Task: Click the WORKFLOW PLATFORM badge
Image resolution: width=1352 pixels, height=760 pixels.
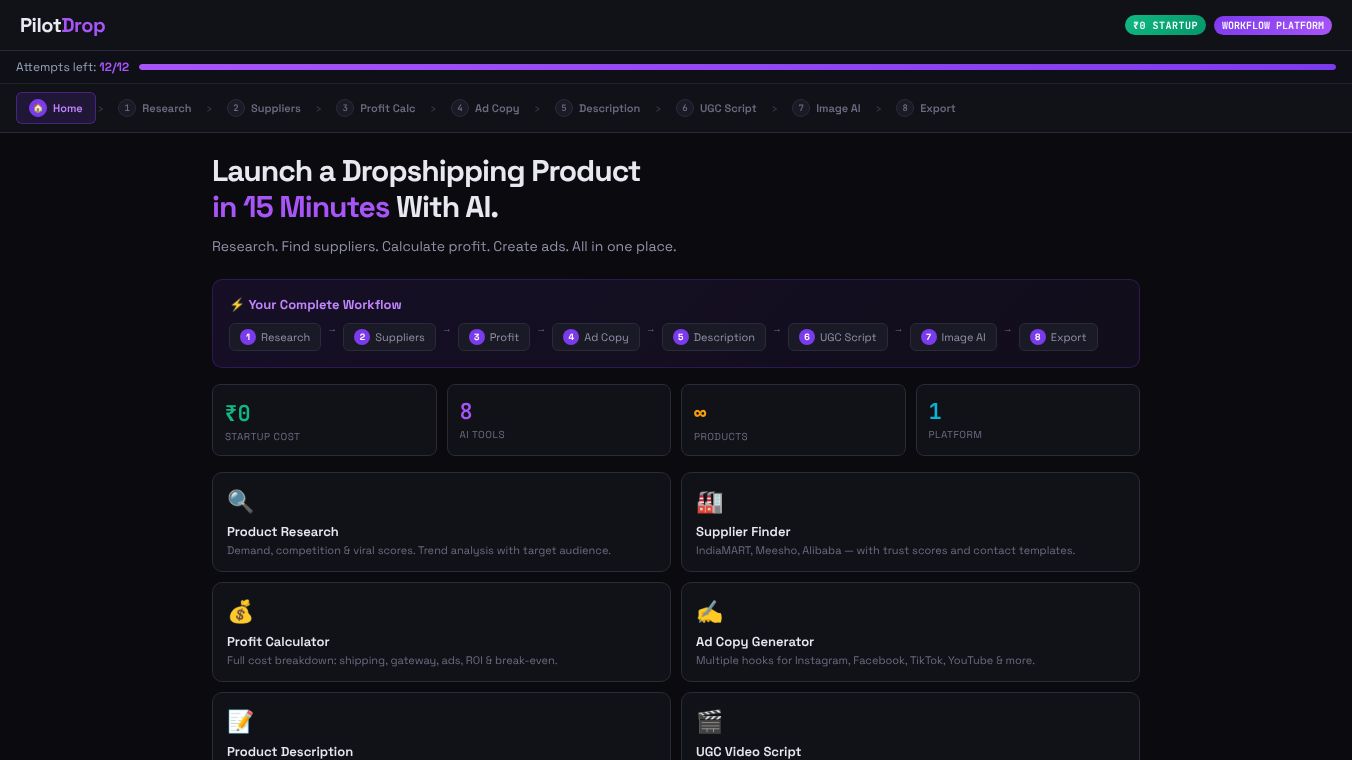Action: click(x=1272, y=25)
